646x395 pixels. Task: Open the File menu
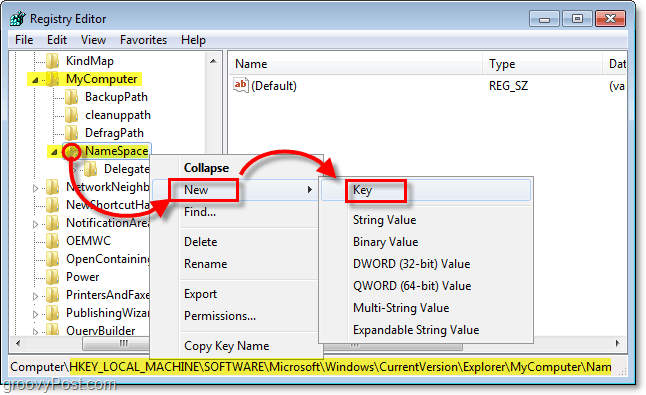24,40
